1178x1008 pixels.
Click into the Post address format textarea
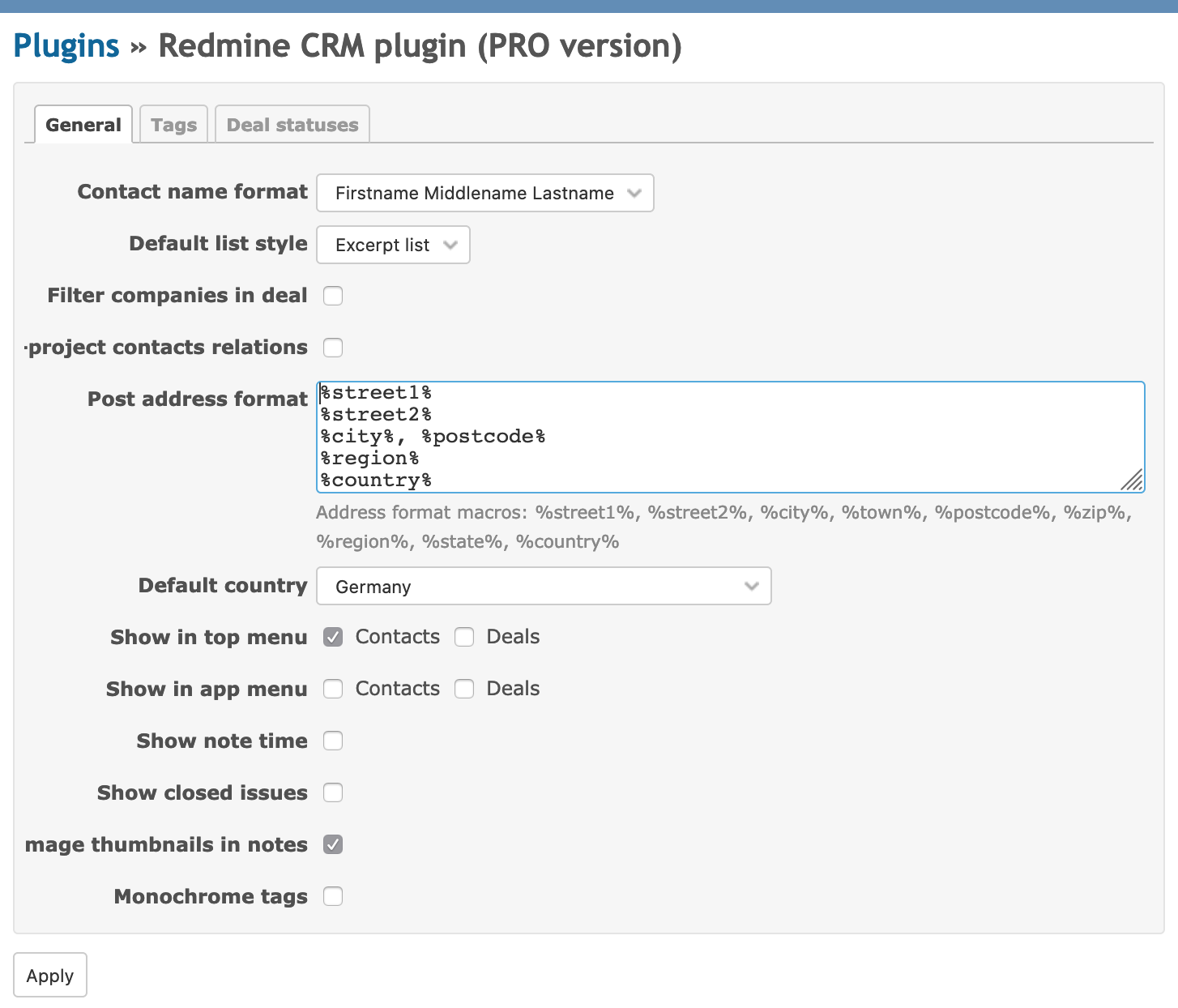pyautogui.click(x=730, y=437)
